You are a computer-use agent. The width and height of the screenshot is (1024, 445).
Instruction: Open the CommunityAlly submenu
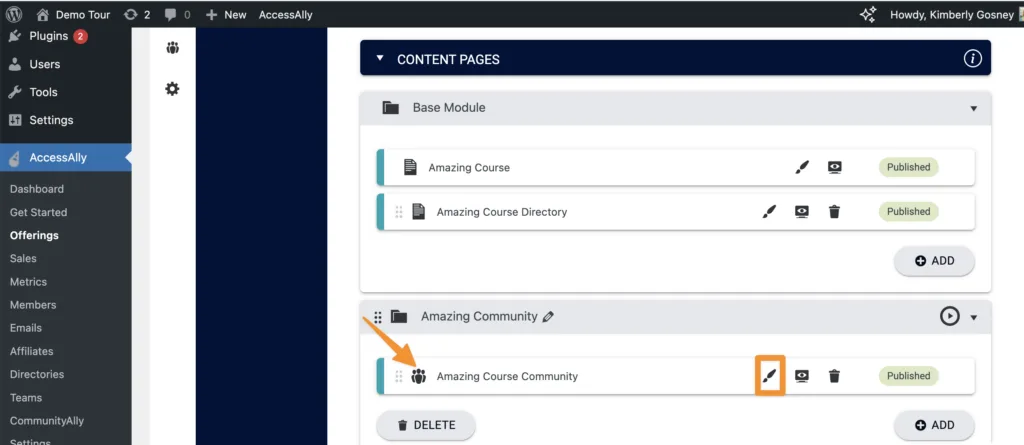pos(46,421)
